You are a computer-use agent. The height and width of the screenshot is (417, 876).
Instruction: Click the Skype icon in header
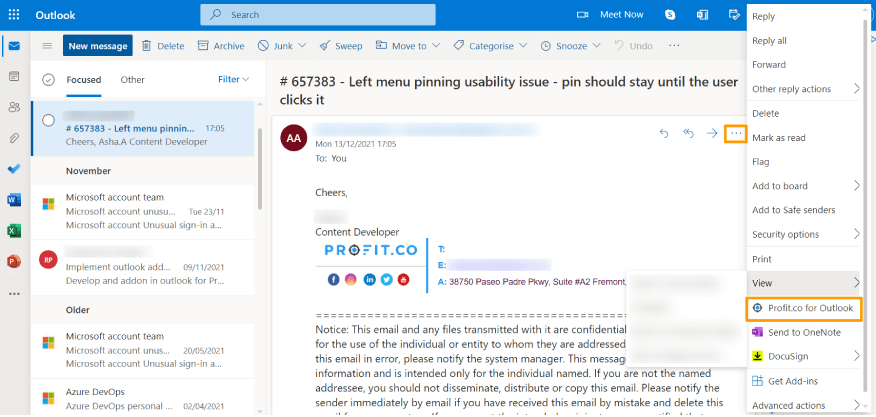[670, 15]
